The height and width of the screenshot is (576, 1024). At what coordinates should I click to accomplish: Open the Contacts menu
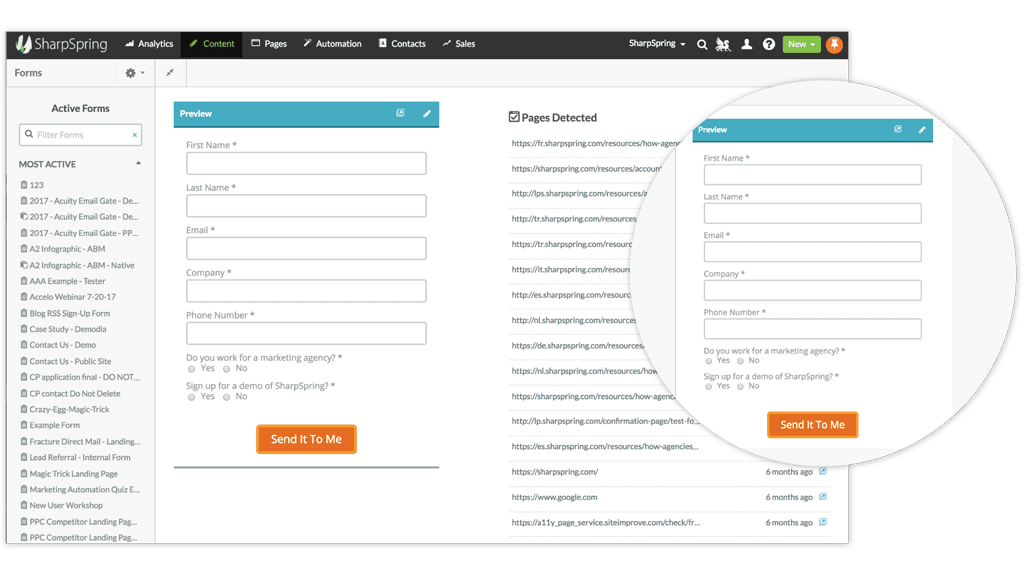pyautogui.click(x=402, y=44)
